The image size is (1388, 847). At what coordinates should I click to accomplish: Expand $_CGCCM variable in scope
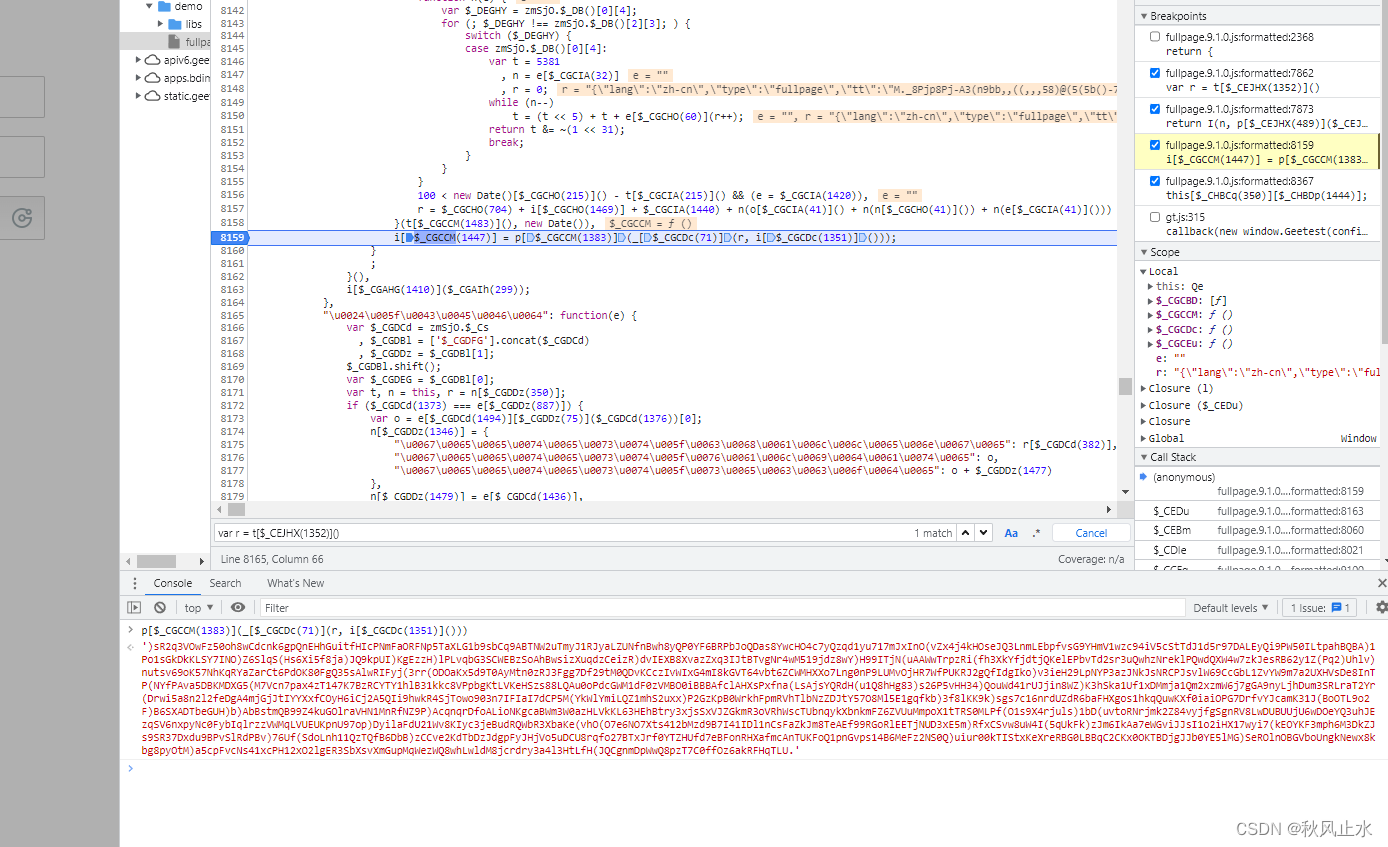click(x=1150, y=315)
